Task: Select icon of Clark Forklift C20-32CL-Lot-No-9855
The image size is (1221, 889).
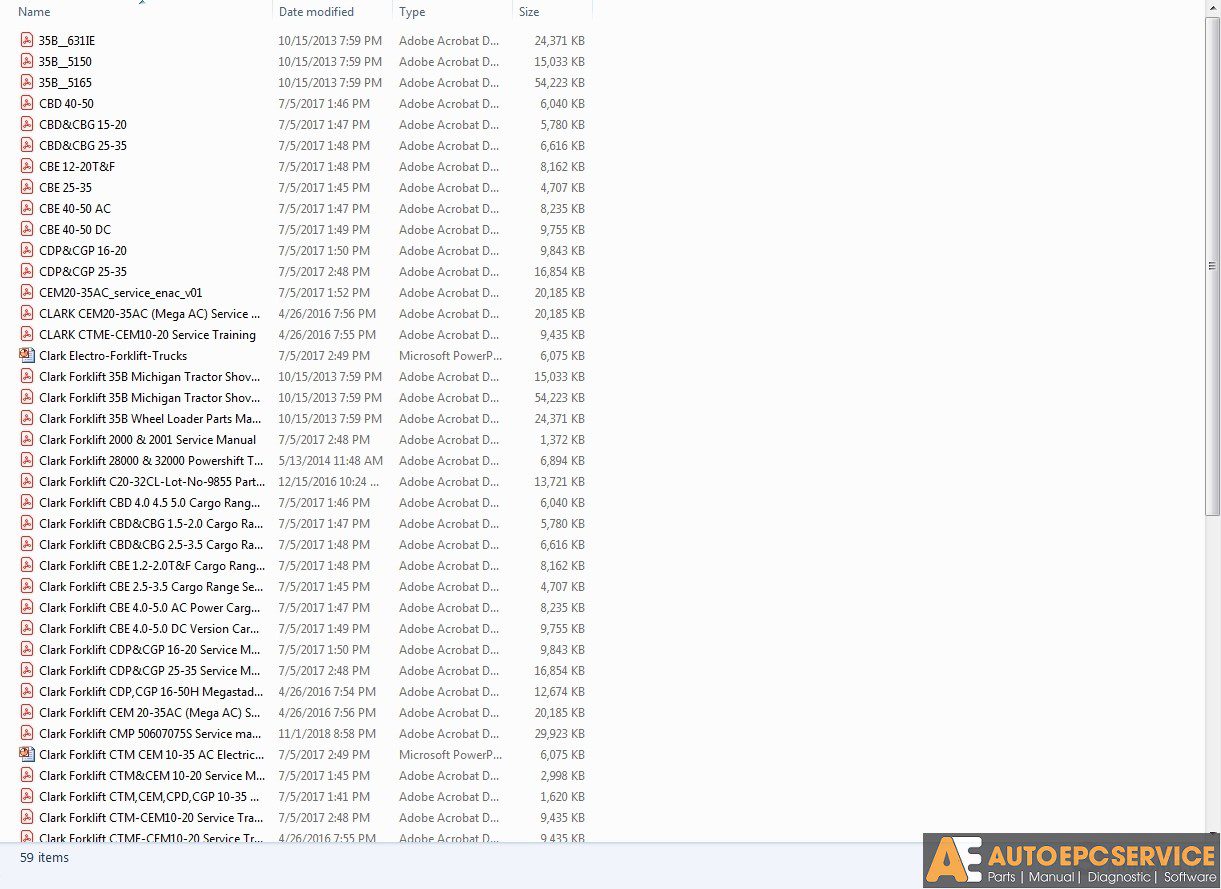Action: (27, 482)
